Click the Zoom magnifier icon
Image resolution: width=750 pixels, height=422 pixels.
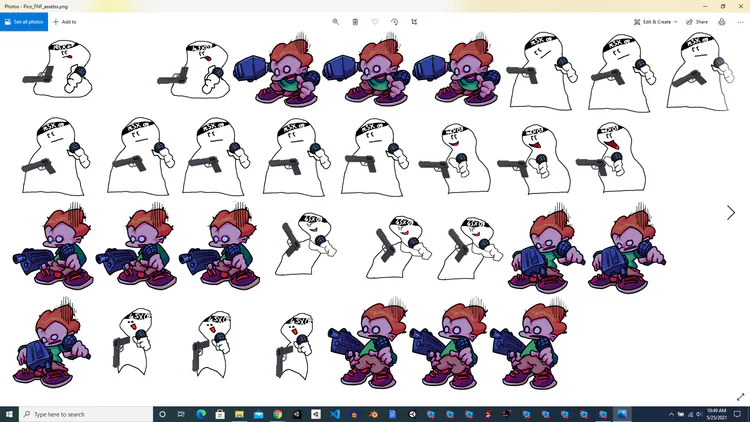coord(335,22)
